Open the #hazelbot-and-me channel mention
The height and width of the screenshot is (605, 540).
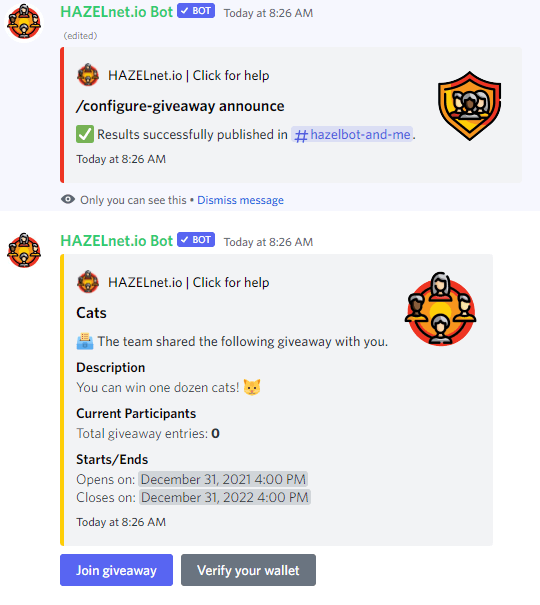pyautogui.click(x=352, y=134)
